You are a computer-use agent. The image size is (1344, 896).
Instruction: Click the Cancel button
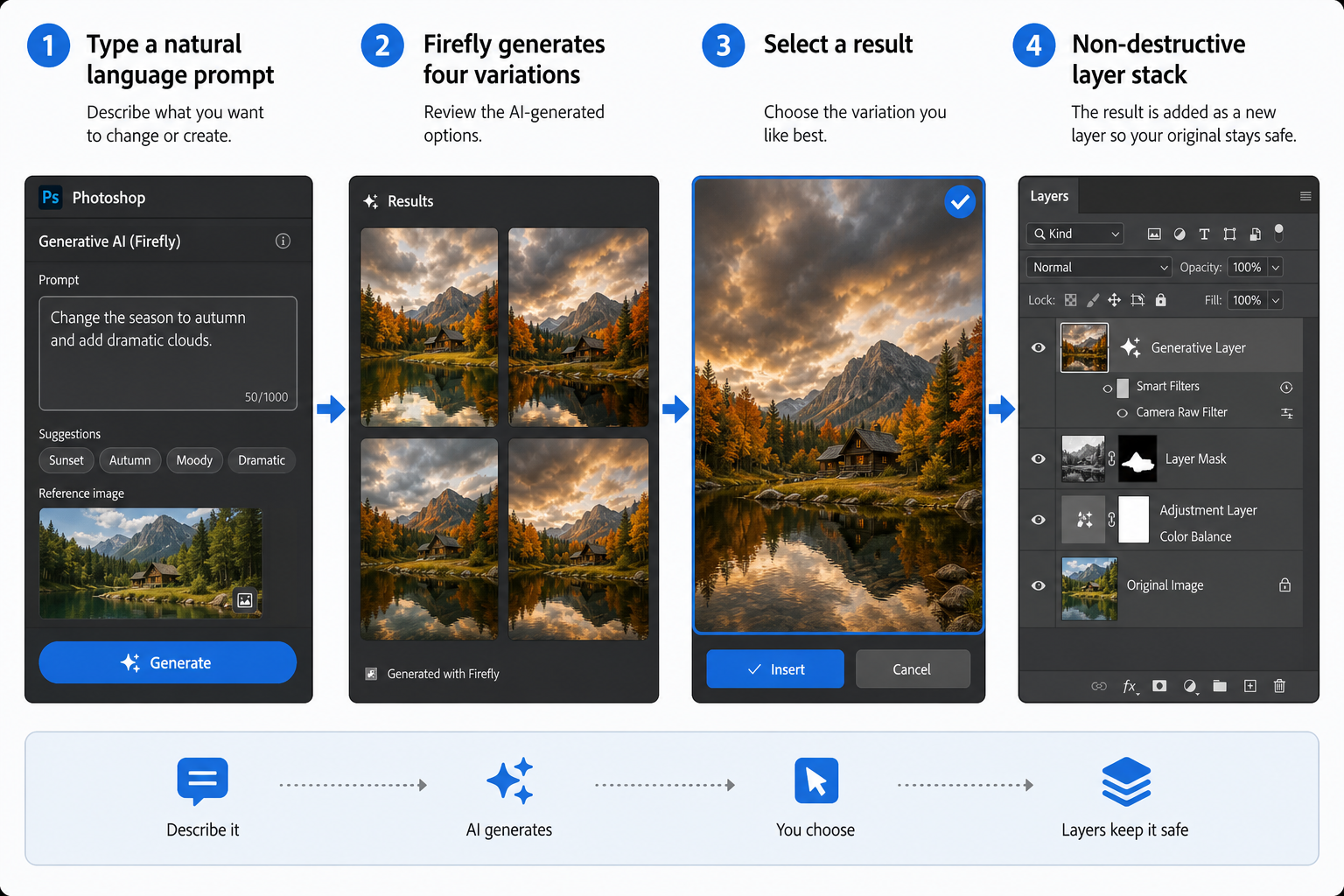pos(913,669)
